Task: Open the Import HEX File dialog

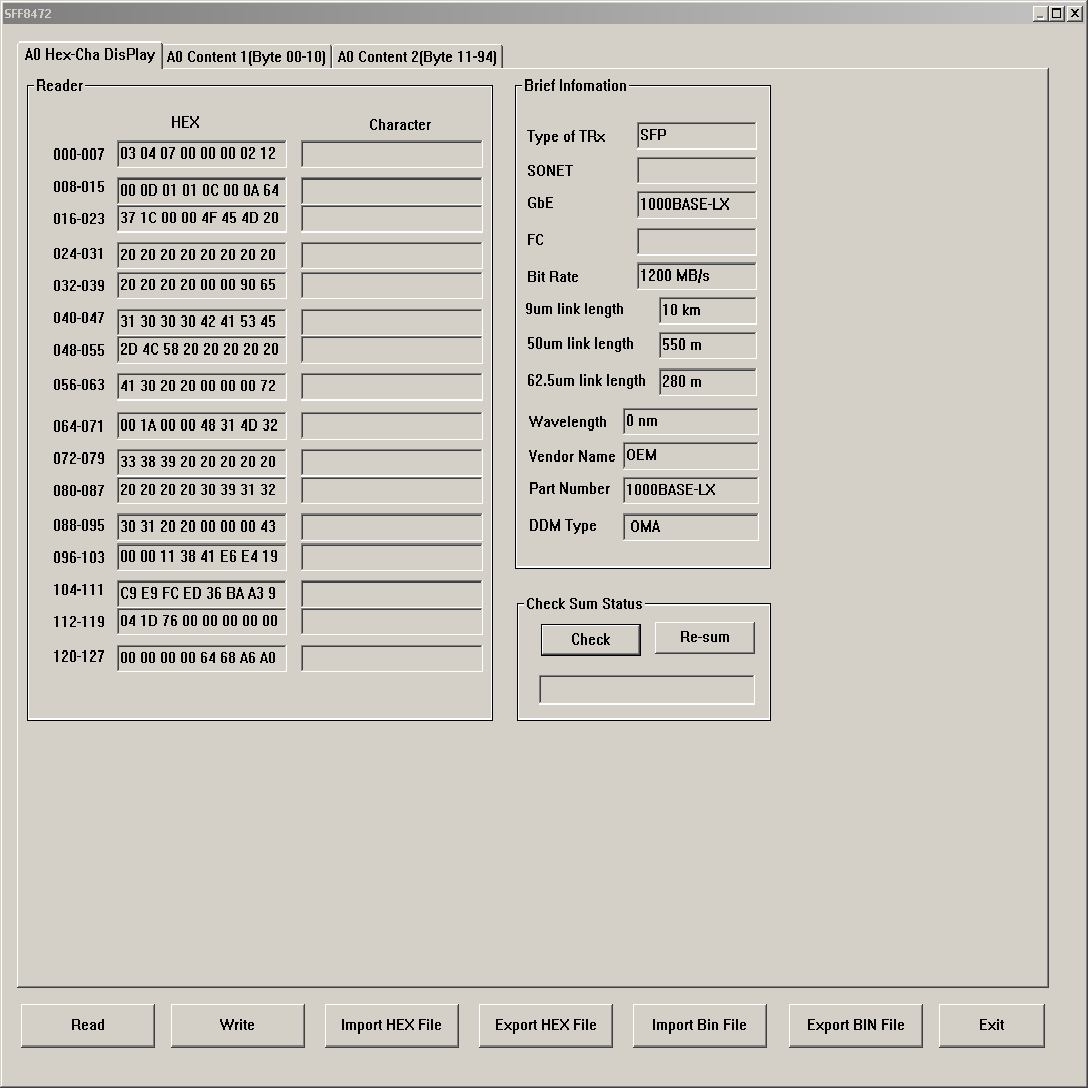Action: coord(391,1025)
